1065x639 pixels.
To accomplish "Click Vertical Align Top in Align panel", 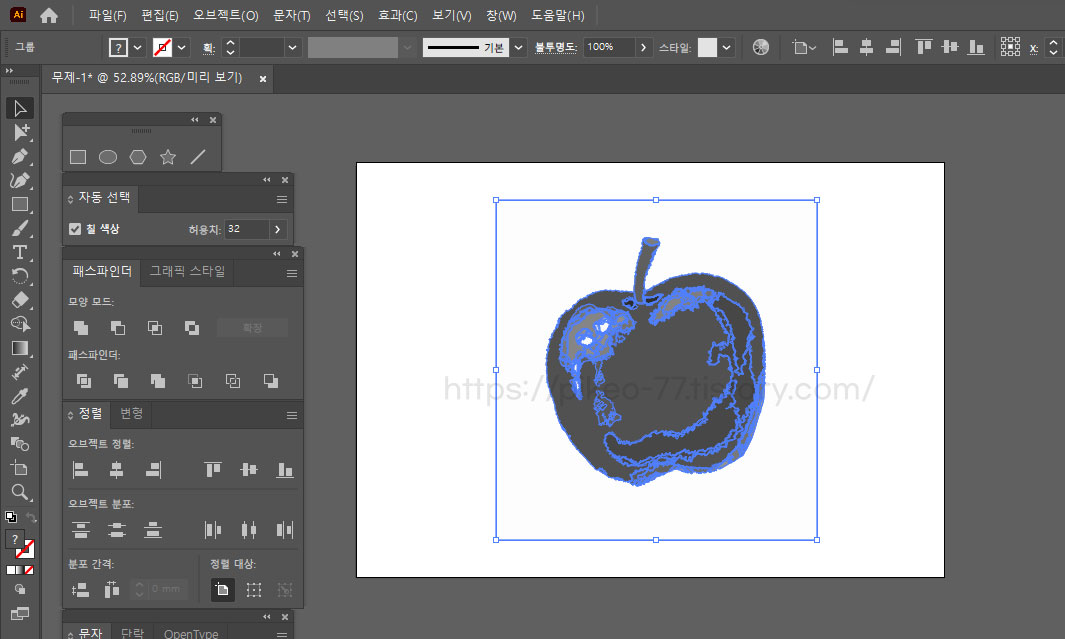I will coord(213,469).
